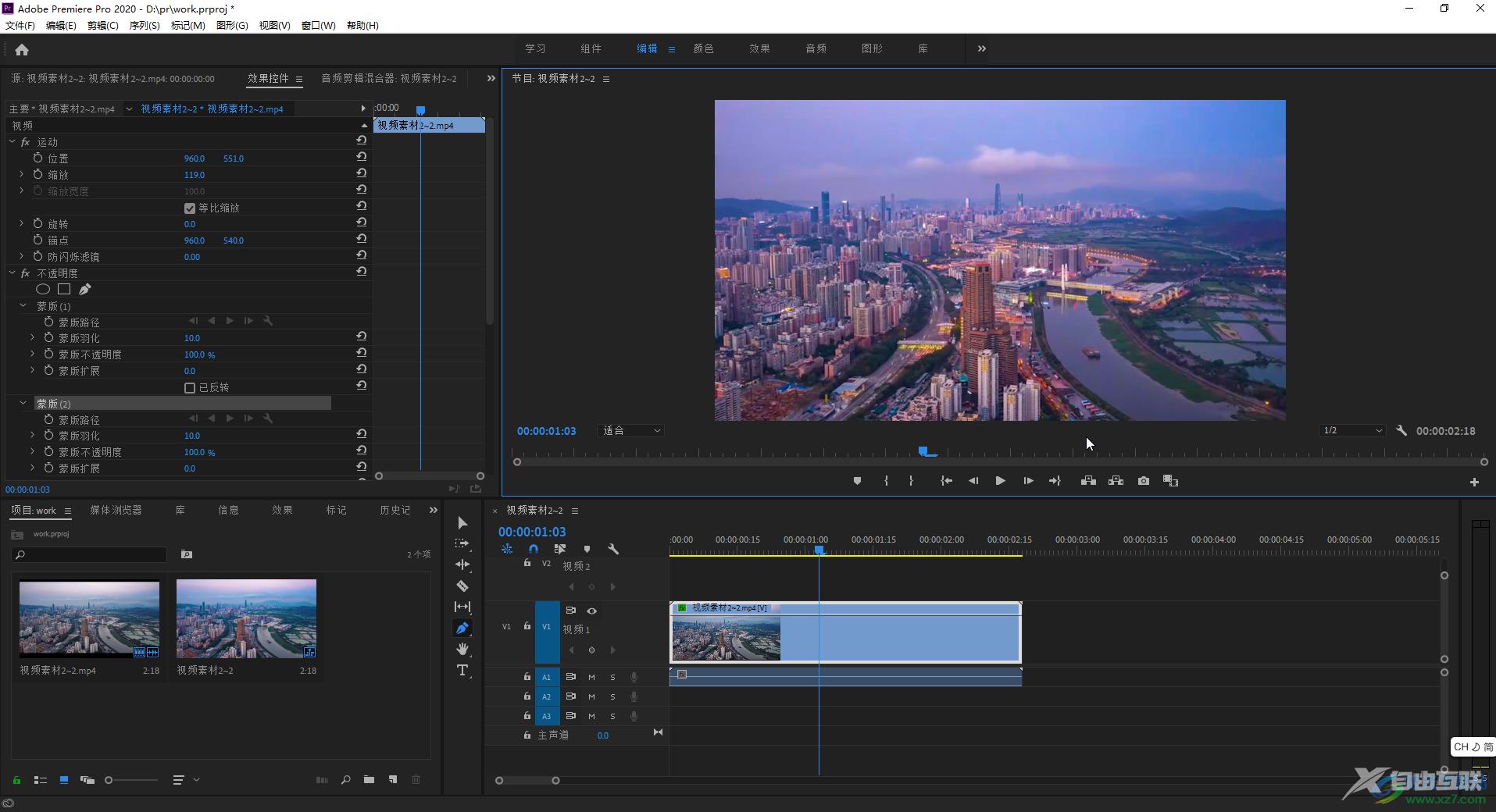Expand 缩放 scale property
The height and width of the screenshot is (812, 1496).
21,174
